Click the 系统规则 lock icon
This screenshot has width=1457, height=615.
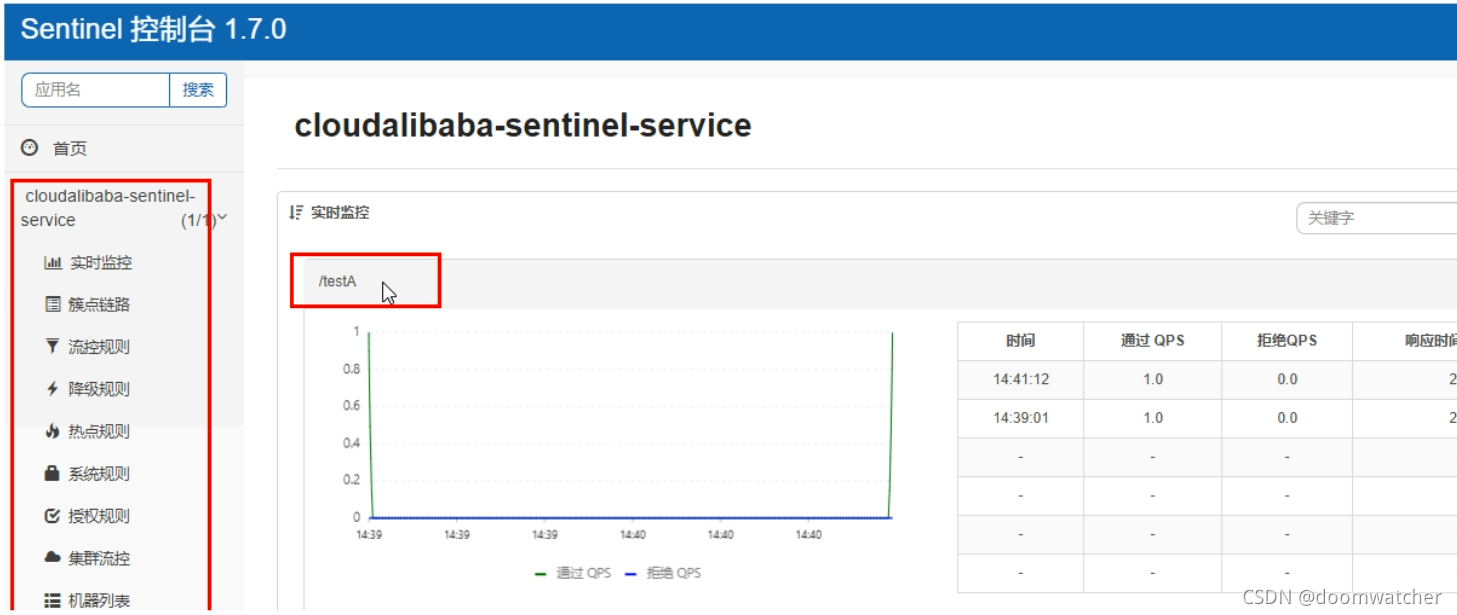[53, 474]
